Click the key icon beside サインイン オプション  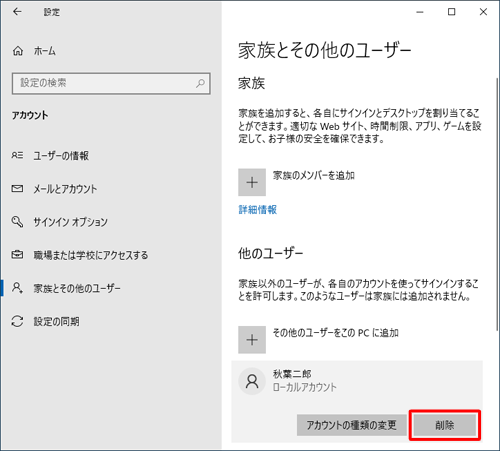tap(17, 222)
